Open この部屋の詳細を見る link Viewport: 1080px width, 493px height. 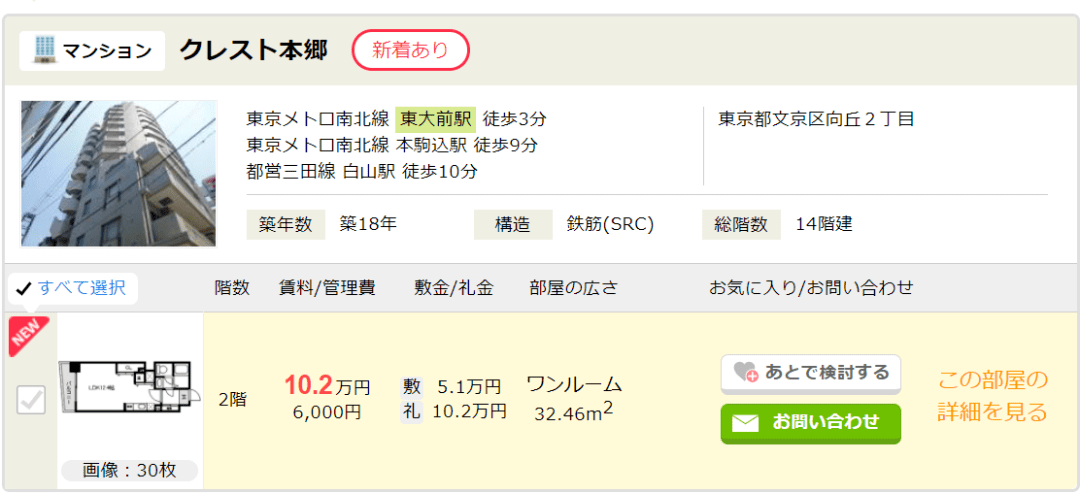pos(993,396)
